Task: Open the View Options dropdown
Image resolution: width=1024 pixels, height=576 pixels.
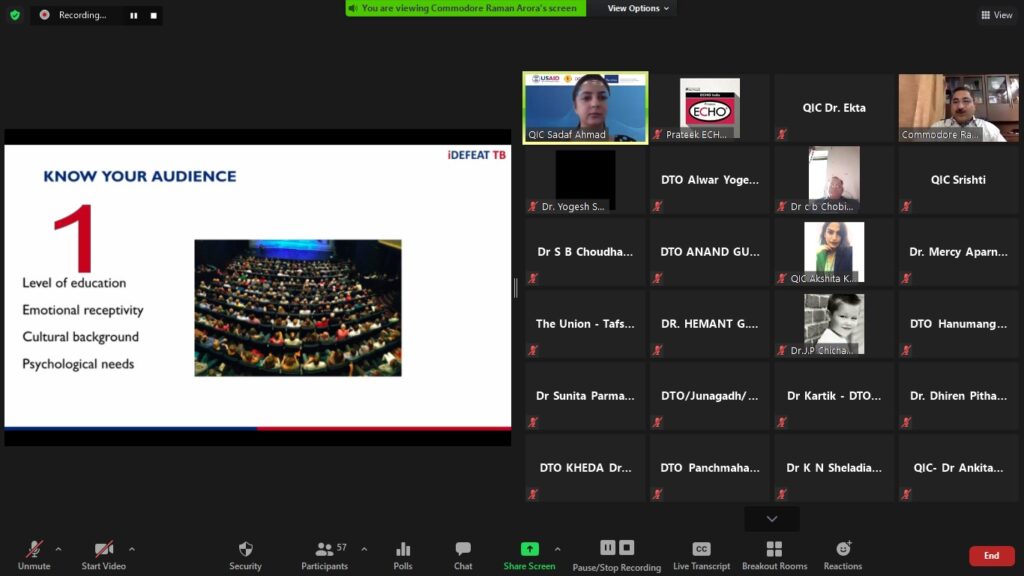Action: [639, 8]
